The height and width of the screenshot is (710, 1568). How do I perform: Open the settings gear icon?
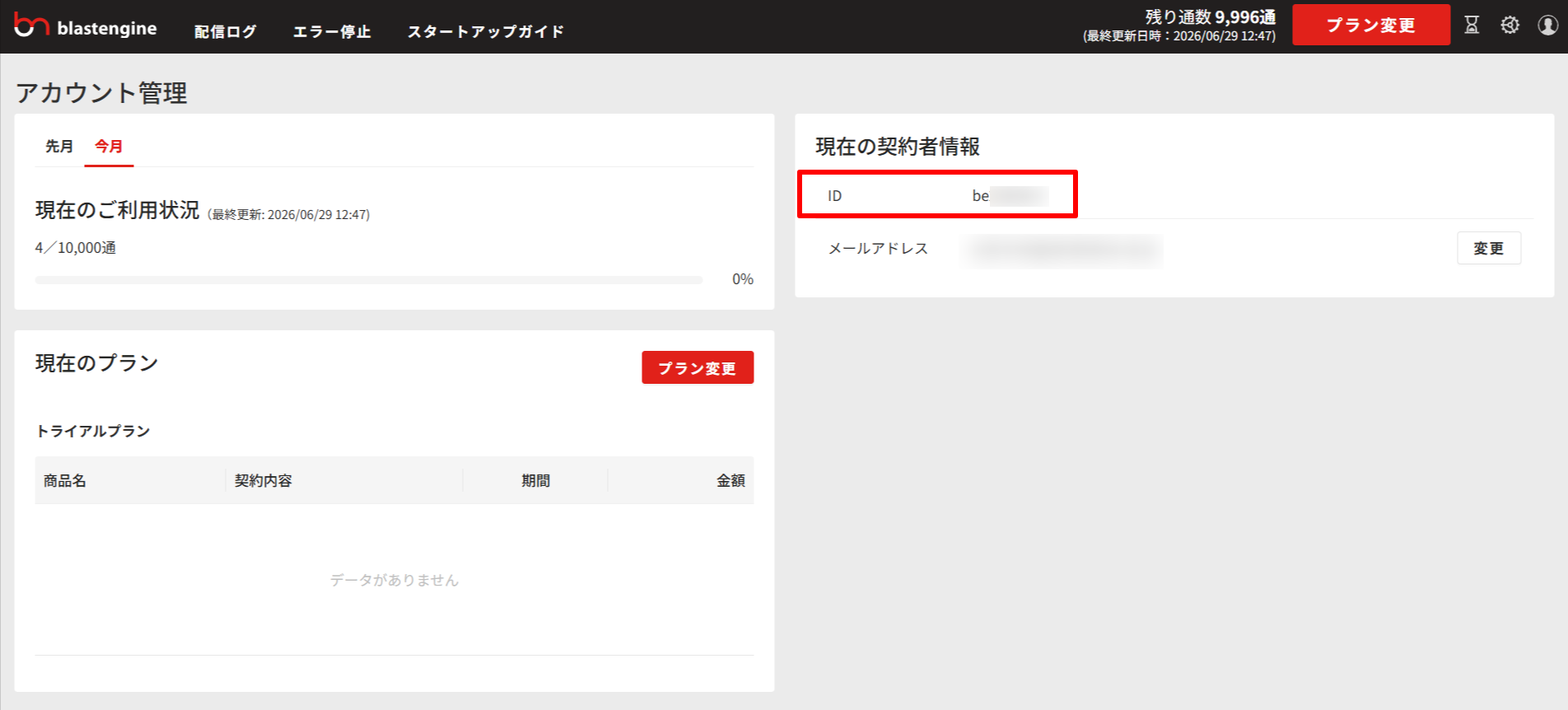pos(1510,25)
